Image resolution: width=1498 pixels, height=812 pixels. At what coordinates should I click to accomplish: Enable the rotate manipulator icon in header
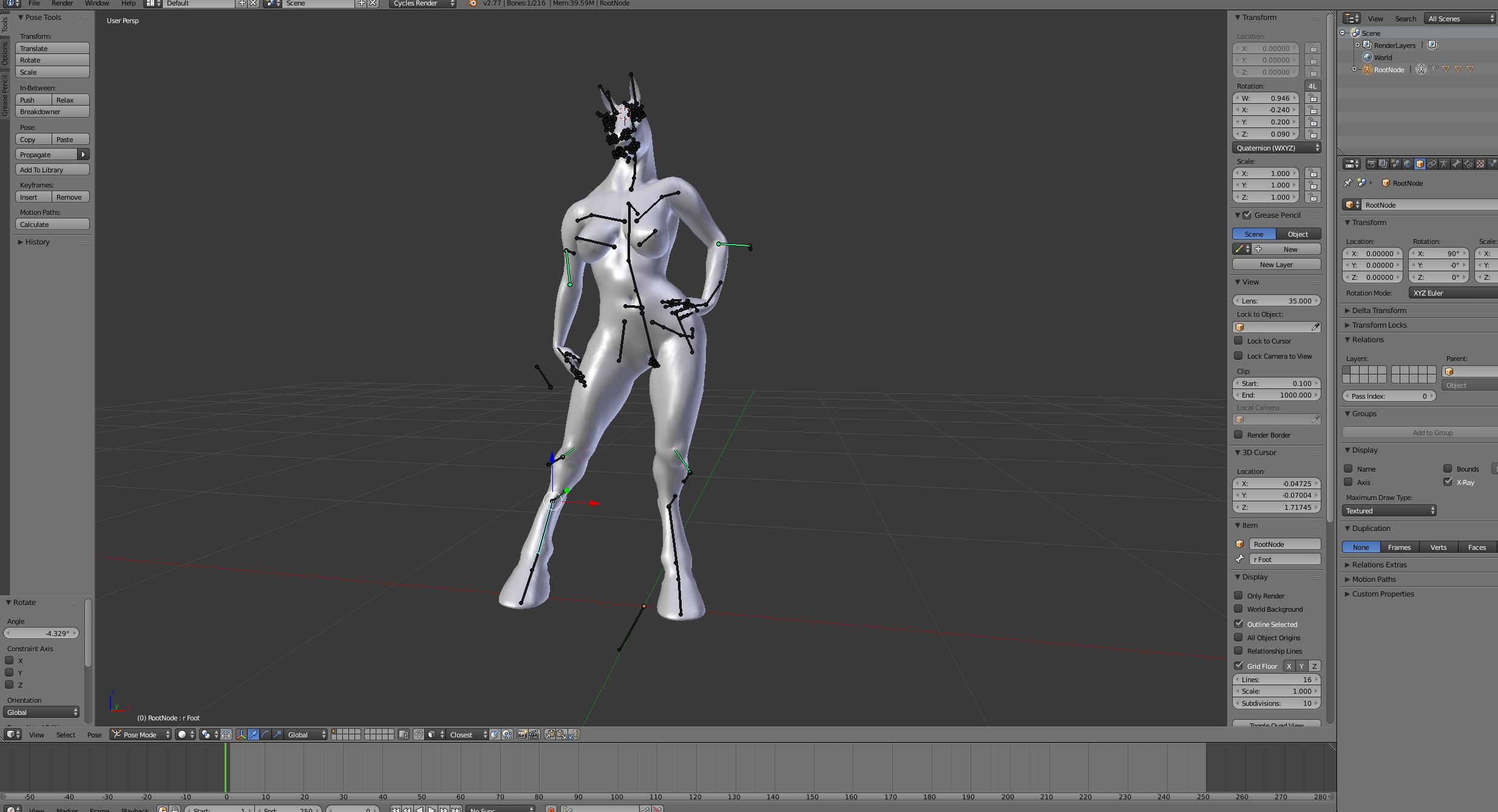click(265, 734)
